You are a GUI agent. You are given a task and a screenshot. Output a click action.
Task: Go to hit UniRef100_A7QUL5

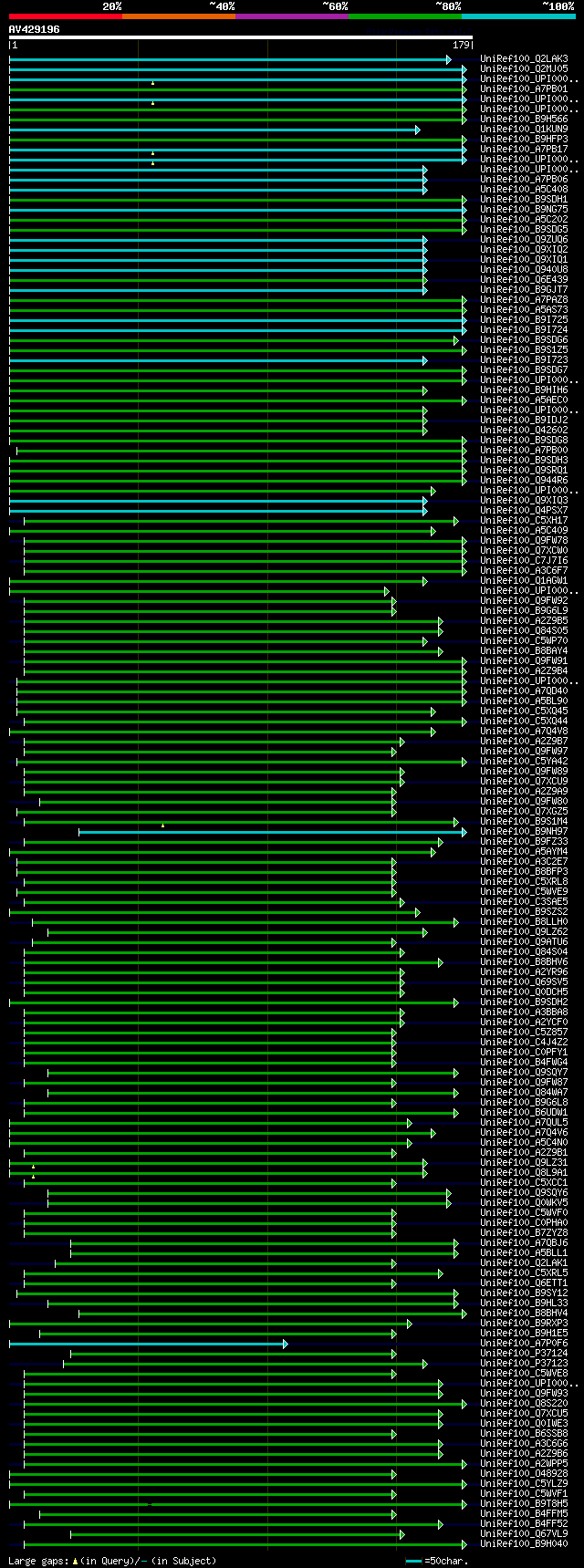click(x=524, y=1123)
